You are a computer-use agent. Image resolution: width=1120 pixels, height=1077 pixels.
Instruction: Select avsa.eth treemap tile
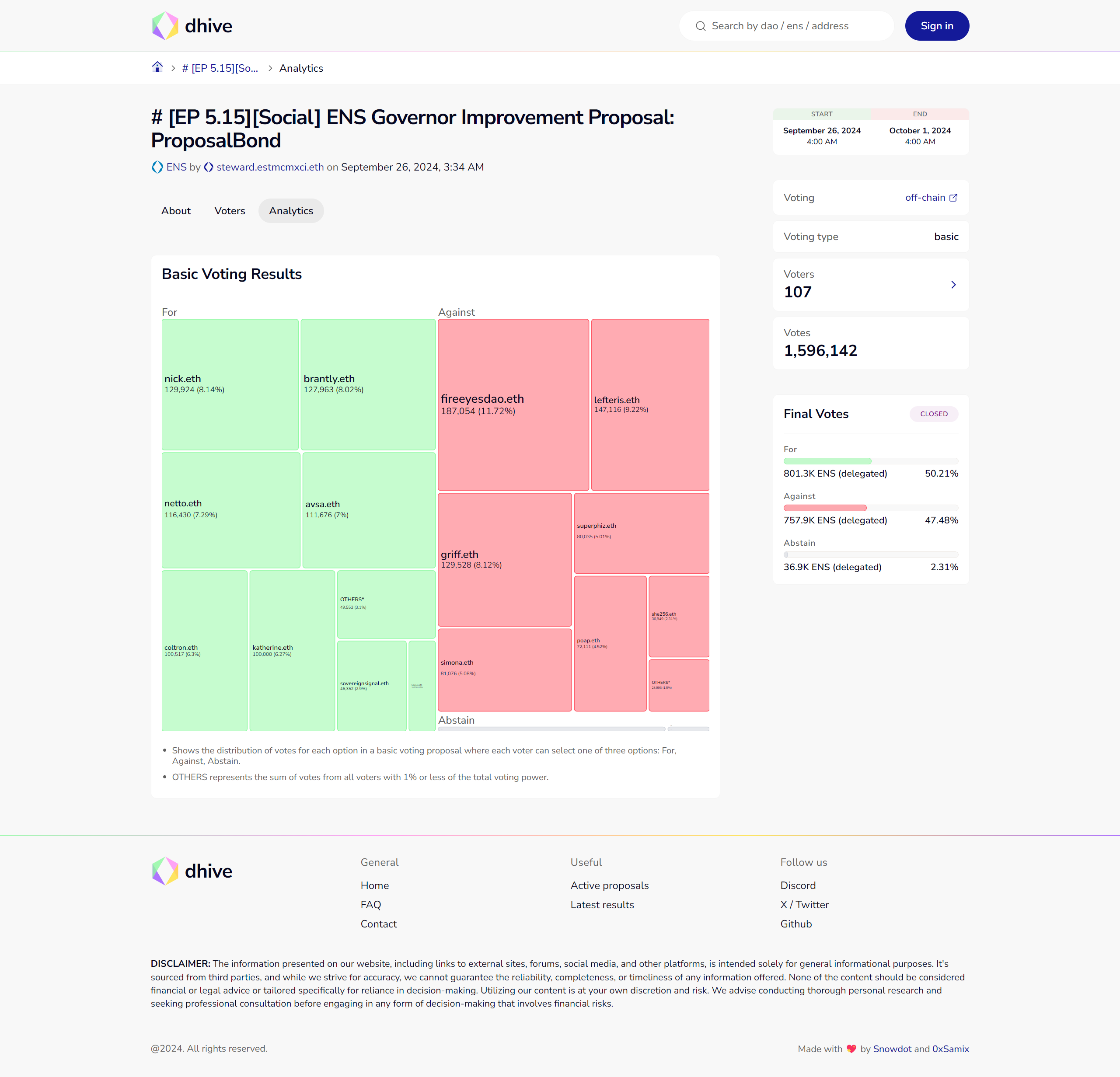click(x=369, y=510)
